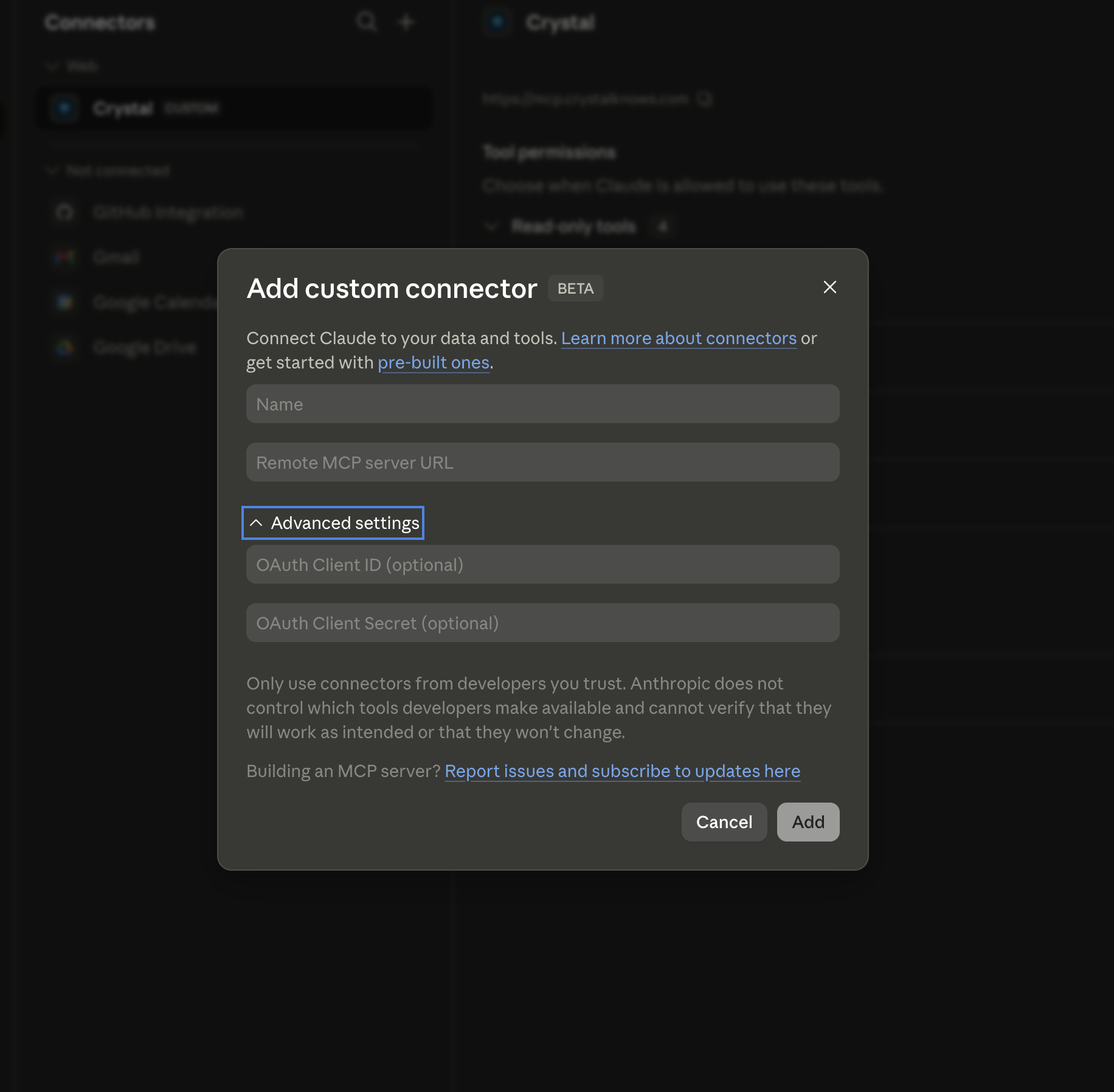Click the Crystal logo icon in header
This screenshot has width=1114, height=1092.
point(498,22)
